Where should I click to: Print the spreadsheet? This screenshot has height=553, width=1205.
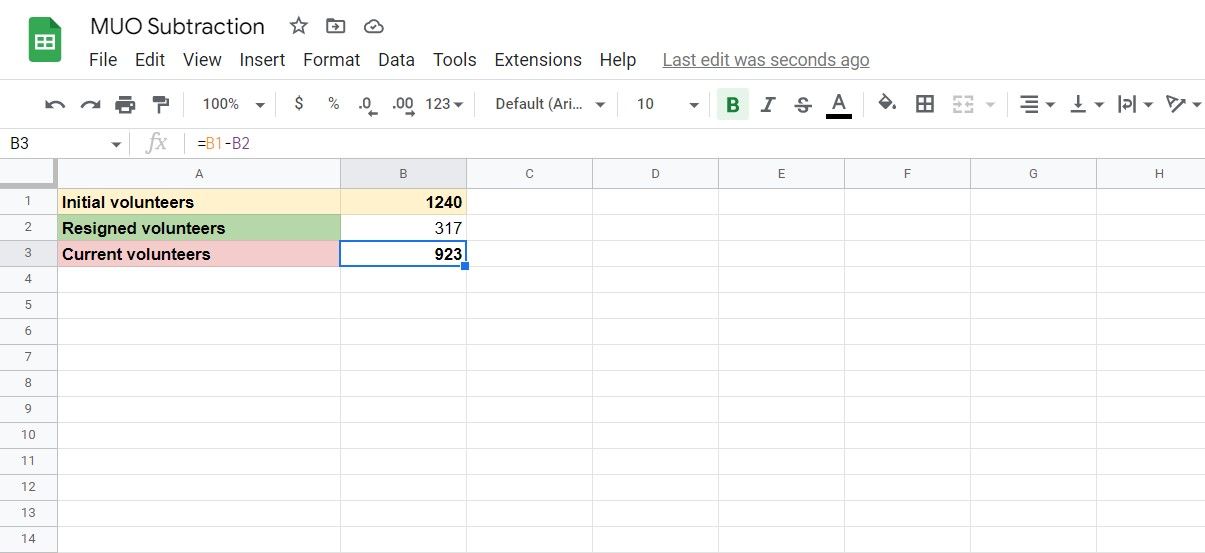125,104
